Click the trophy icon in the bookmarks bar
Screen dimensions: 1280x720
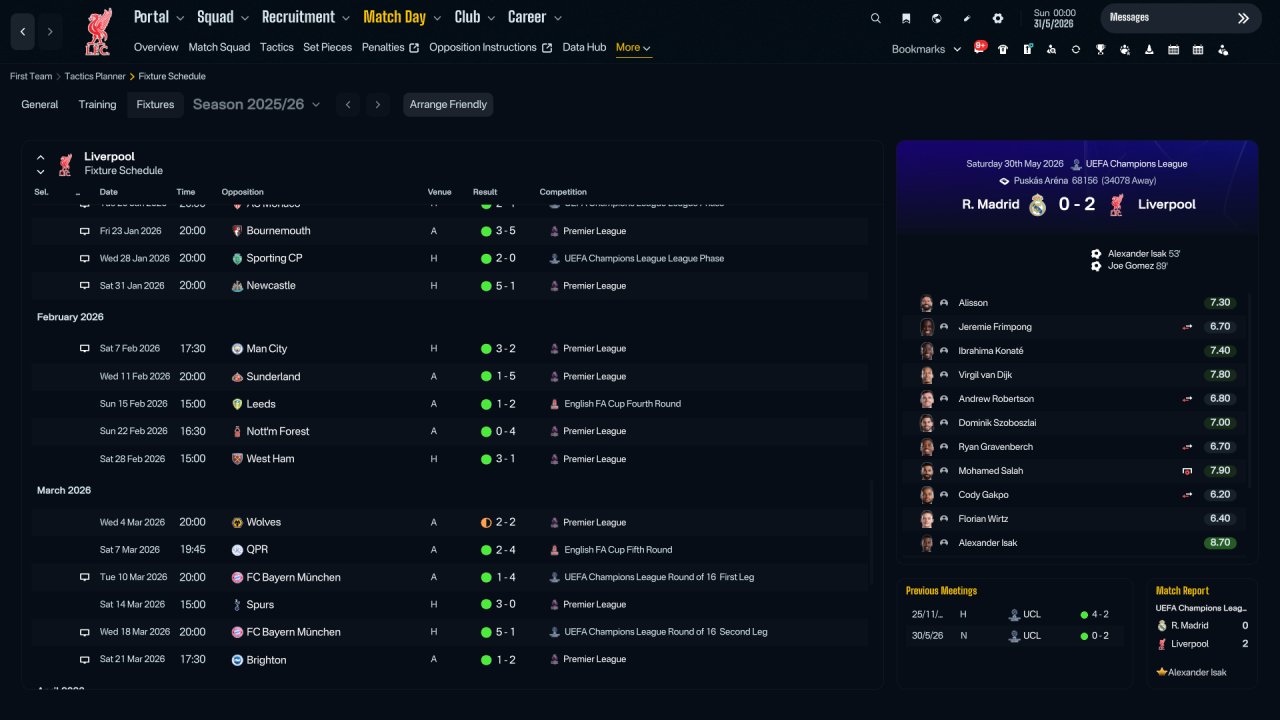pyautogui.click(x=1100, y=49)
